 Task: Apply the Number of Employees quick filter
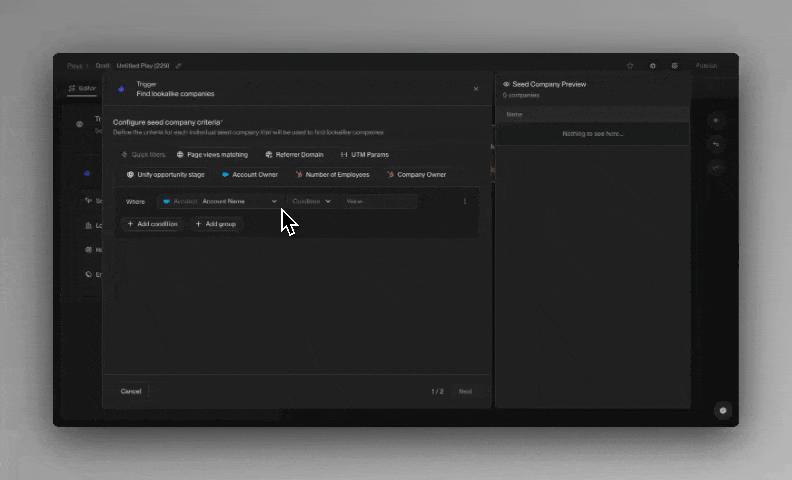point(332,174)
